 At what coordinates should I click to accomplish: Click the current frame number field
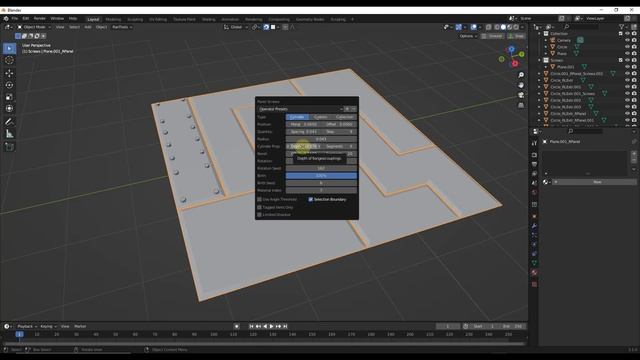click(448, 327)
